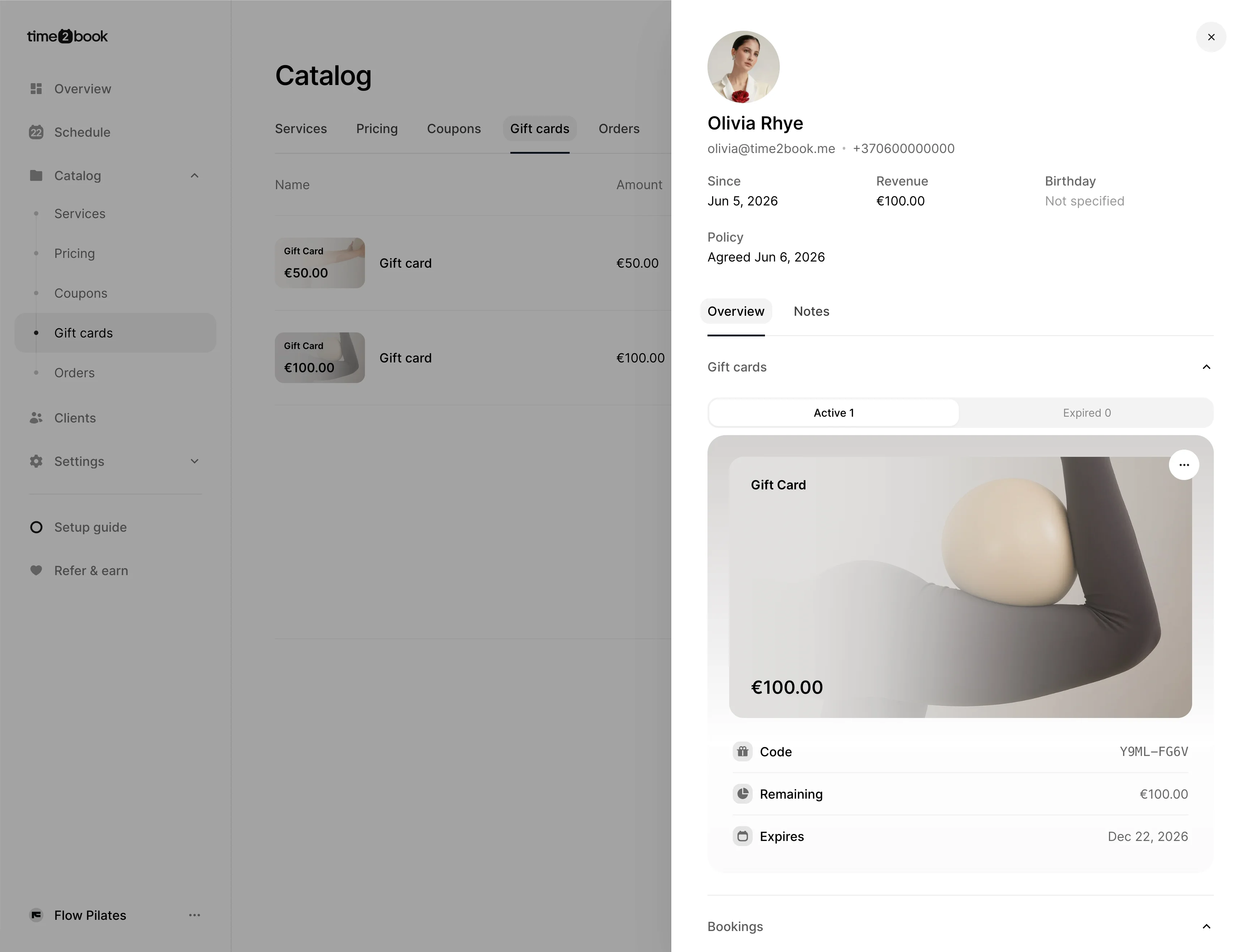Expand the Settings sidebar section
The height and width of the screenshot is (952, 1250).
click(x=194, y=461)
